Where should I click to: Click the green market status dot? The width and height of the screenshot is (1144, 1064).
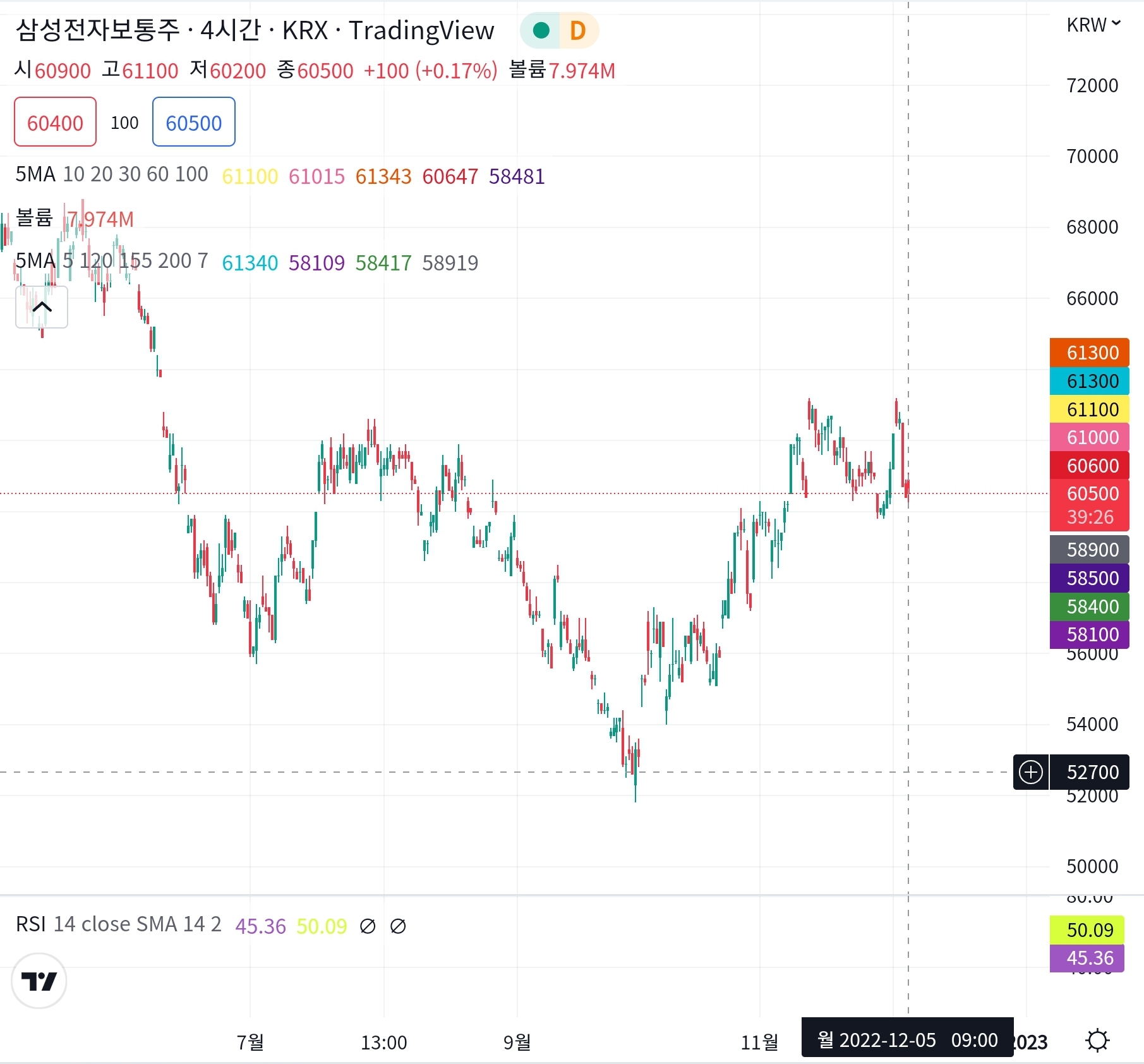click(x=541, y=30)
